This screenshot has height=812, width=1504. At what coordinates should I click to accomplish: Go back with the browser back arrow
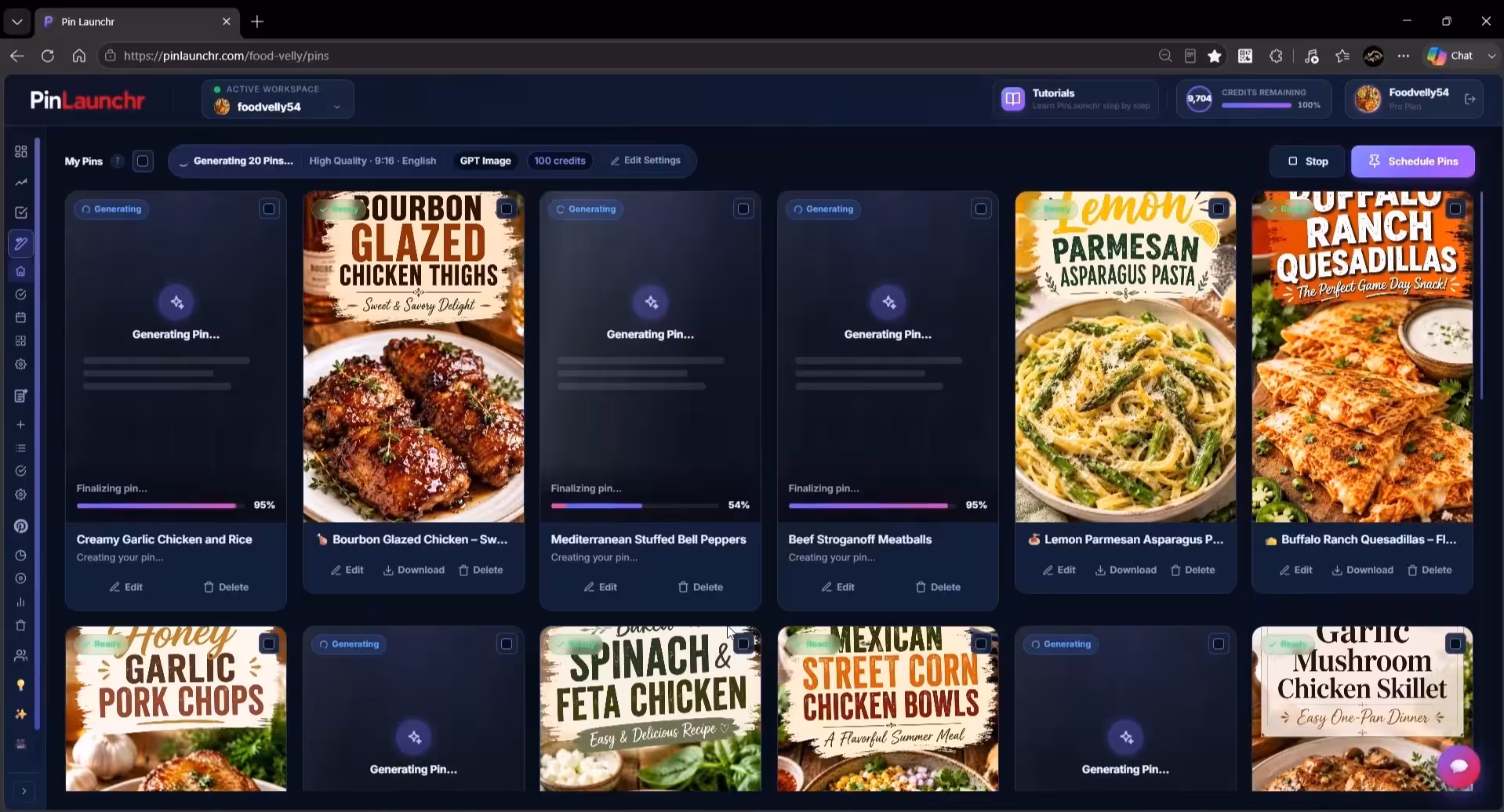(16, 56)
